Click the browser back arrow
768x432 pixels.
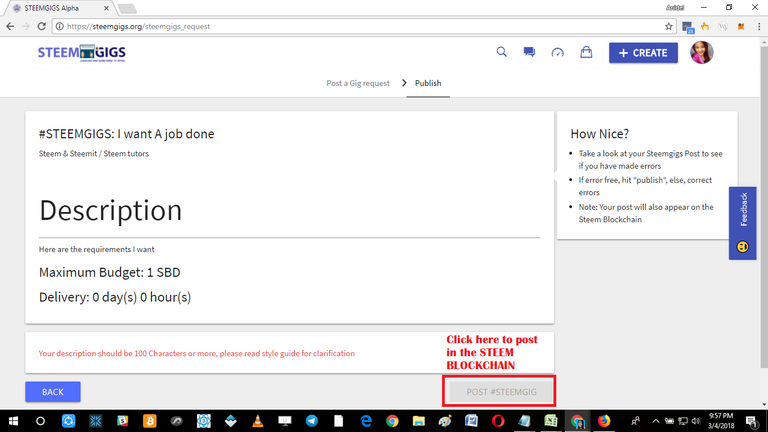coord(10,26)
